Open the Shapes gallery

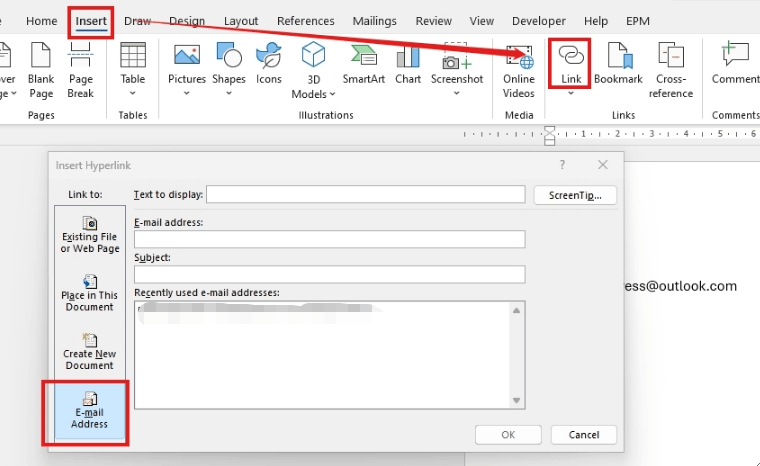point(229,69)
